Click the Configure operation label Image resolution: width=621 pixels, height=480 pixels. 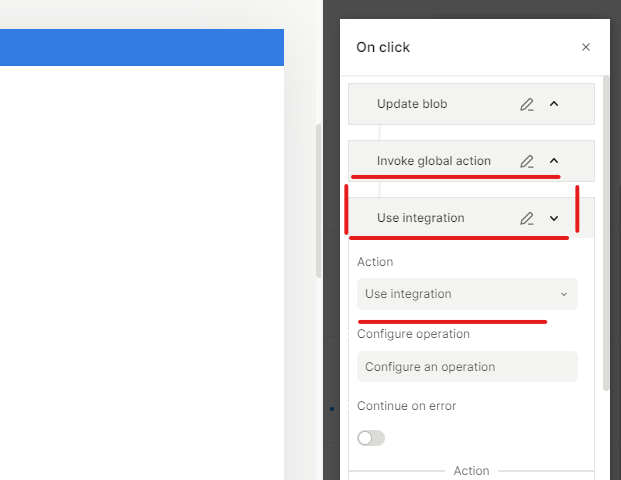click(413, 334)
